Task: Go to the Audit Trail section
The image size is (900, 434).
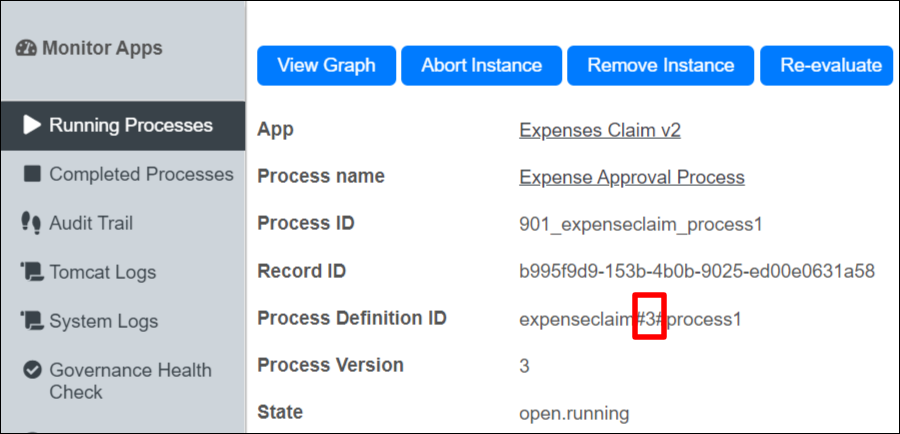Action: coord(123,223)
